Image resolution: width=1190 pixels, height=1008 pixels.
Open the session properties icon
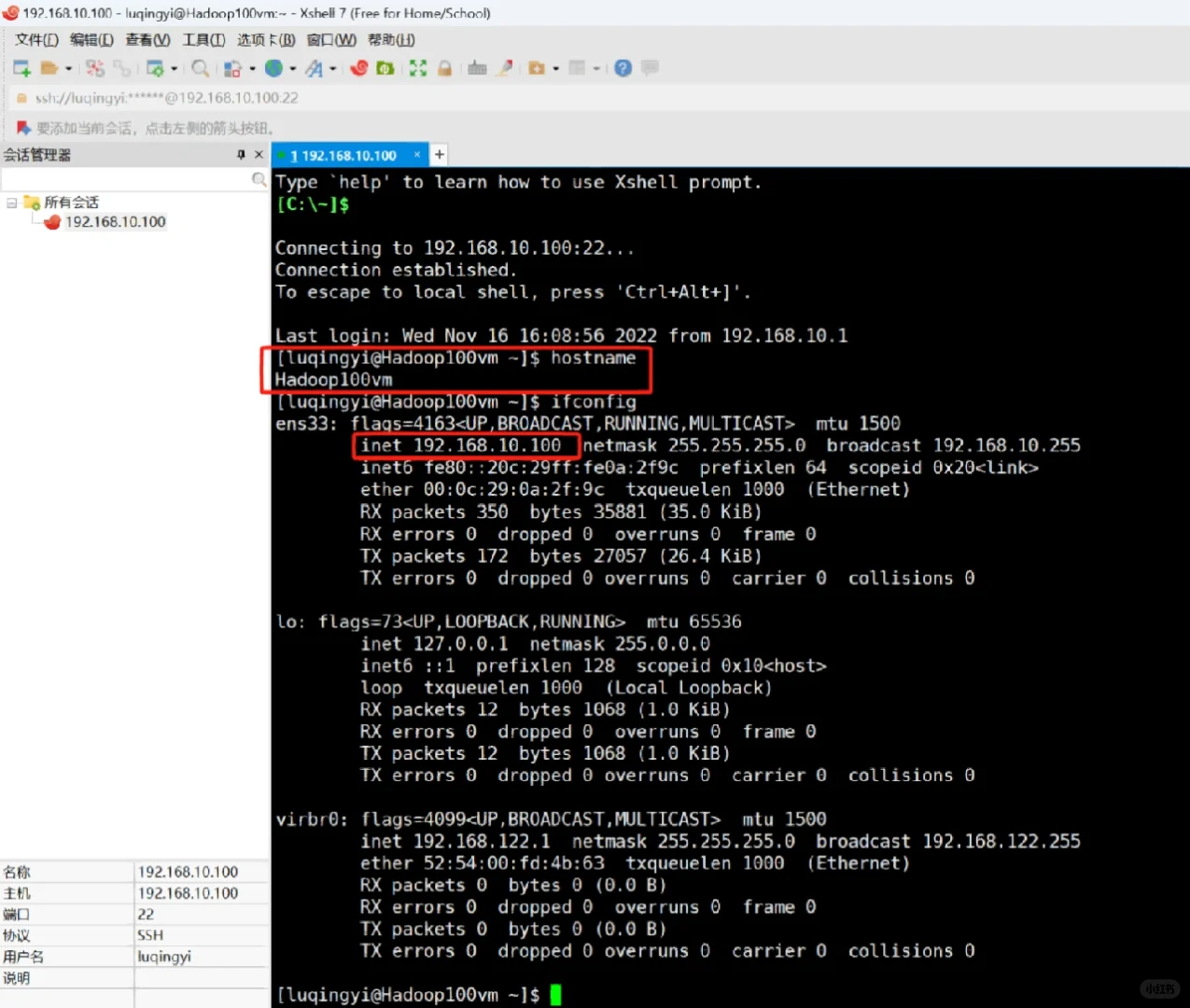pyautogui.click(x=155, y=68)
